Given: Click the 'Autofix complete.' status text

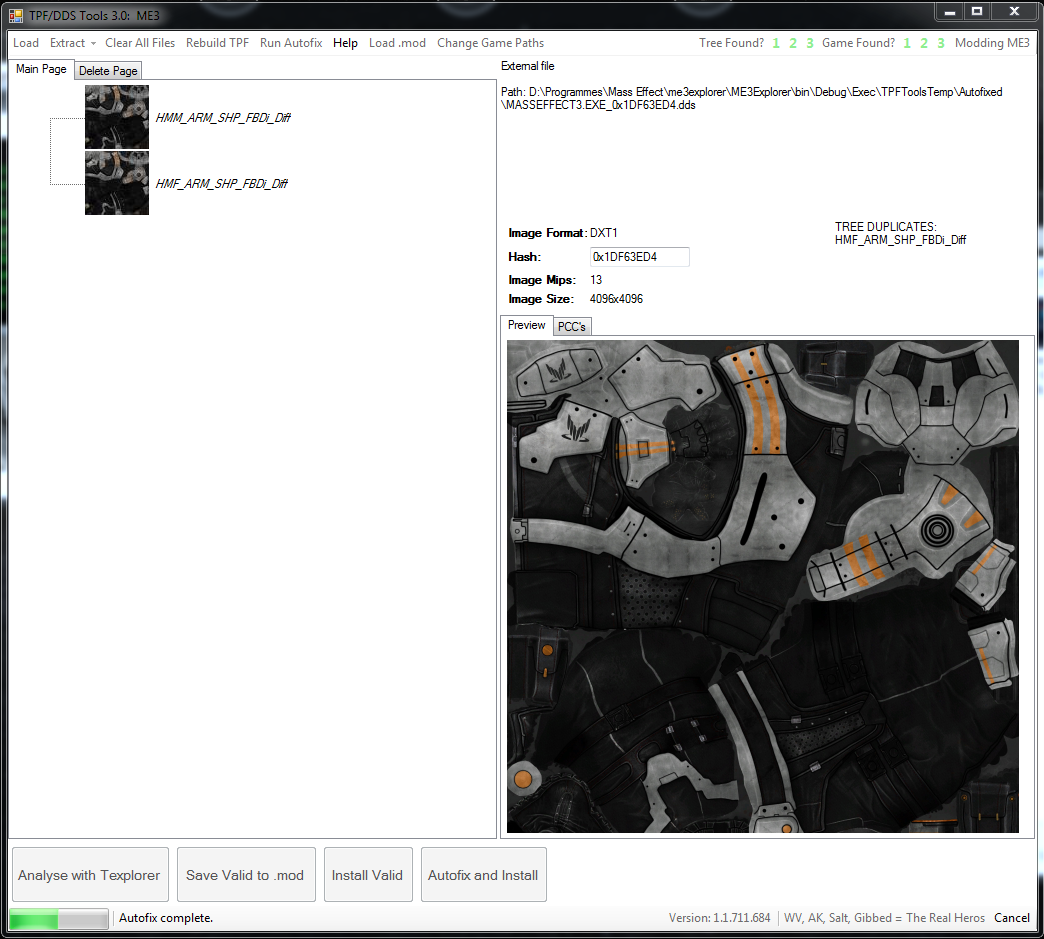Looking at the screenshot, I should click(166, 918).
